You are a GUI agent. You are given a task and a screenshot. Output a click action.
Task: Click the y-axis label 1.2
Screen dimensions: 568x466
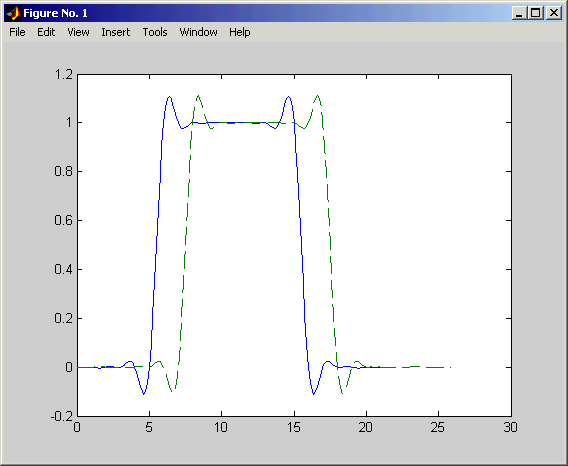click(x=63, y=75)
